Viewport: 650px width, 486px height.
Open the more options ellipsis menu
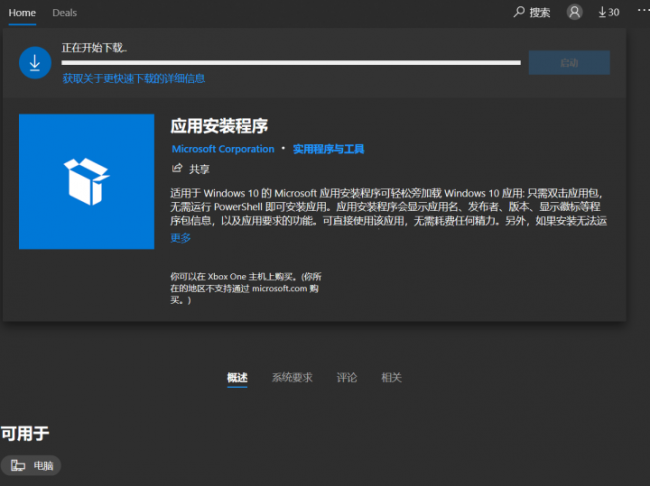[x=643, y=10]
